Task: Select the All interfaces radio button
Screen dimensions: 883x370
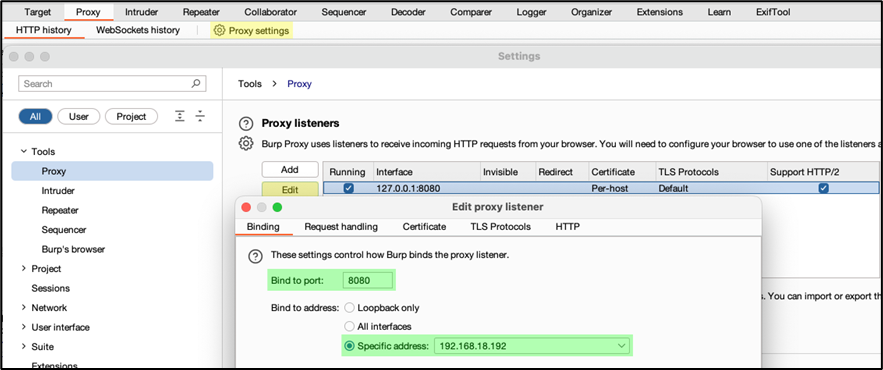Action: [x=349, y=326]
